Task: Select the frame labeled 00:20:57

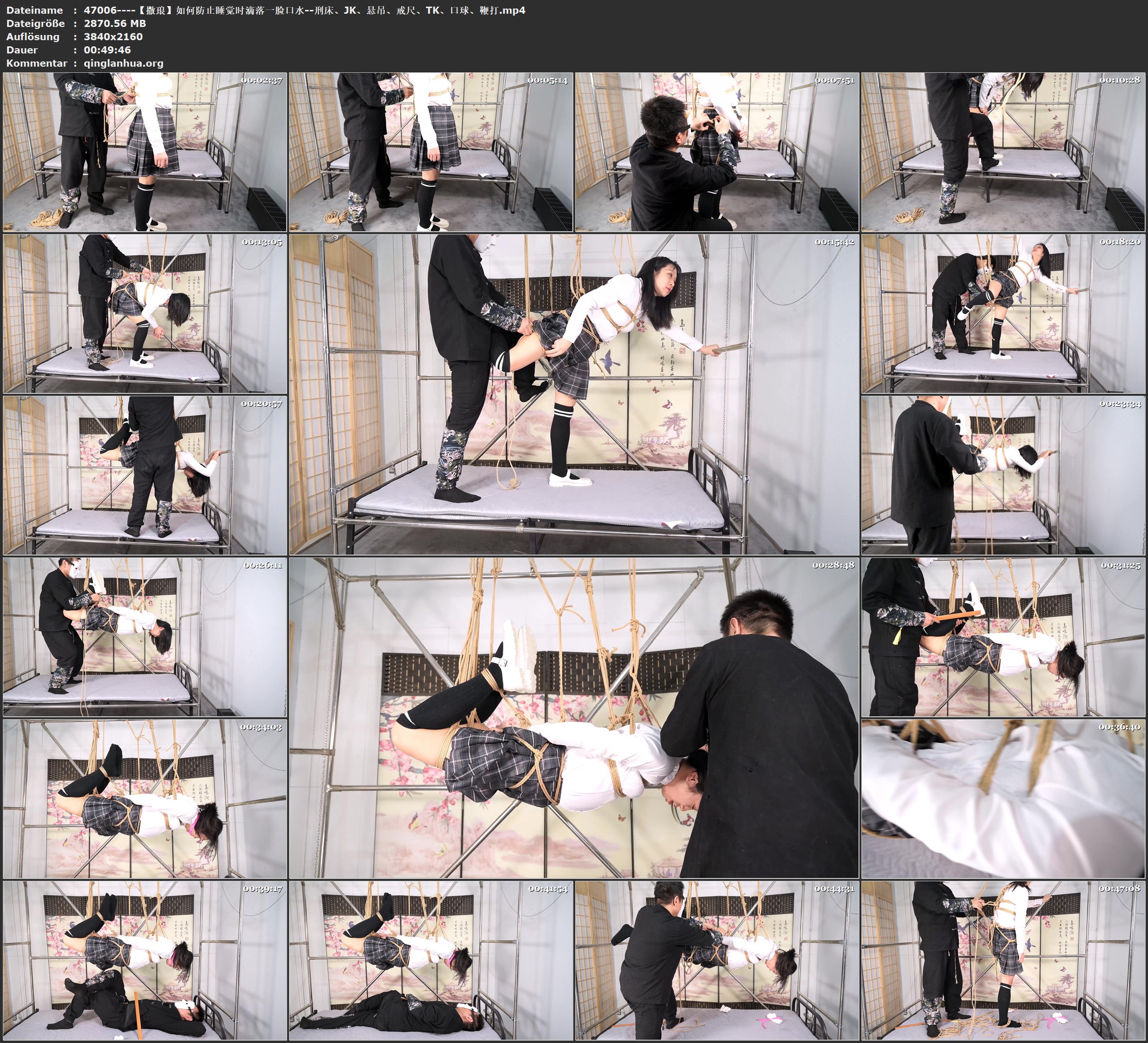Action: (145, 475)
